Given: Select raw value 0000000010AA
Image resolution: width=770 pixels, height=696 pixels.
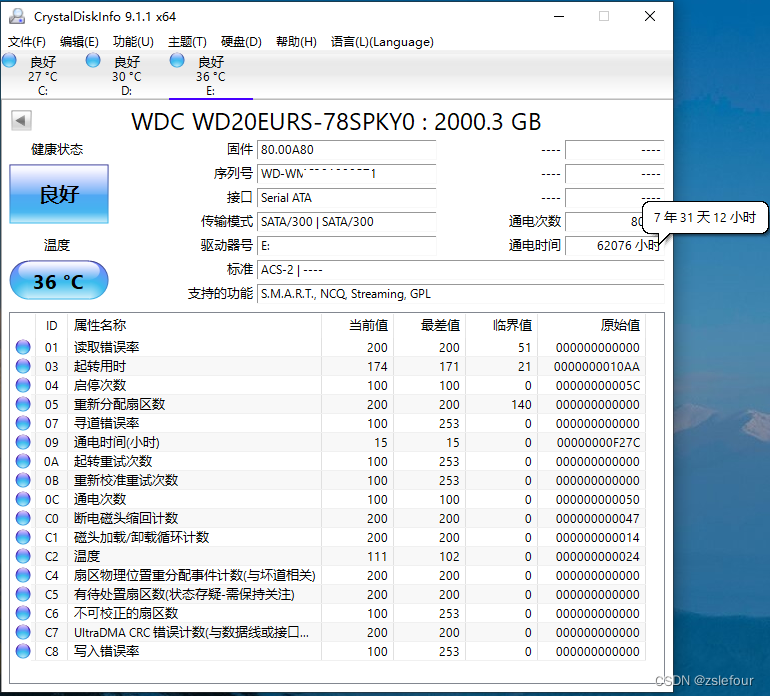Looking at the screenshot, I should (x=597, y=367).
